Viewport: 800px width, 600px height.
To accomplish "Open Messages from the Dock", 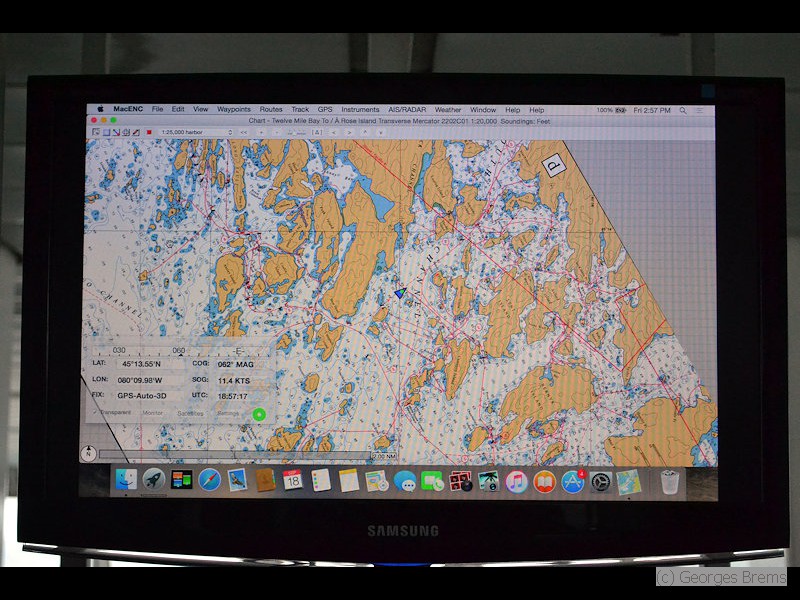I will tap(405, 481).
